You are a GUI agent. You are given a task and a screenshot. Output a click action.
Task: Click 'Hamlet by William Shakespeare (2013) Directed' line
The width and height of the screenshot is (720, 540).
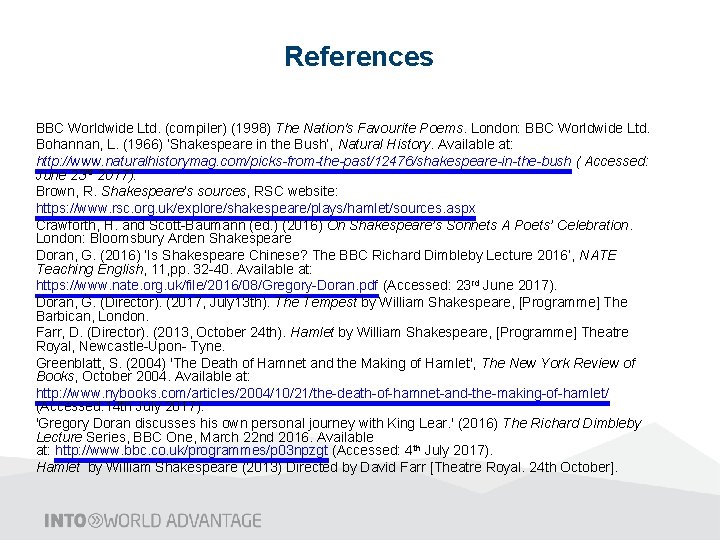327,467
